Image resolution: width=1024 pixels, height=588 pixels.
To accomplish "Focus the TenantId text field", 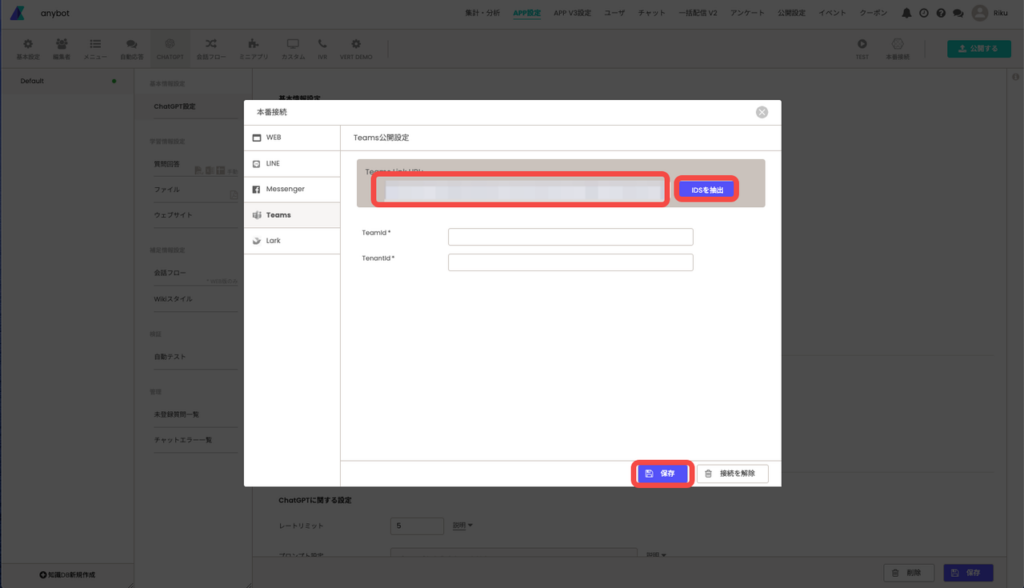I will [x=570, y=262].
